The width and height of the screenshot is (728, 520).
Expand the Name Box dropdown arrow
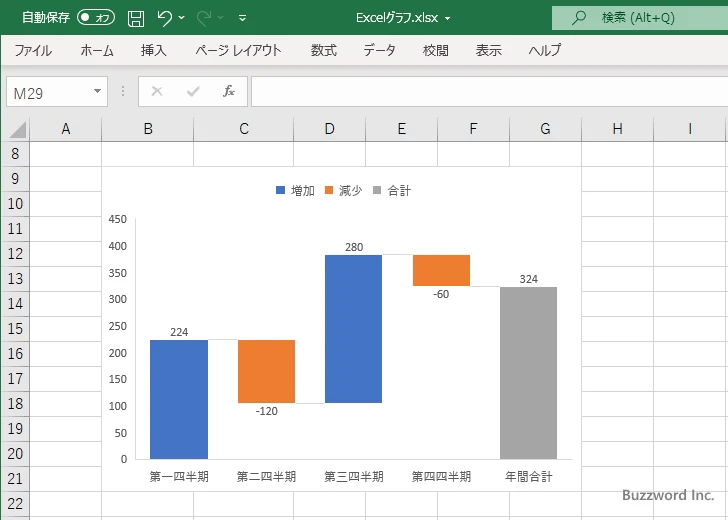(x=98, y=91)
